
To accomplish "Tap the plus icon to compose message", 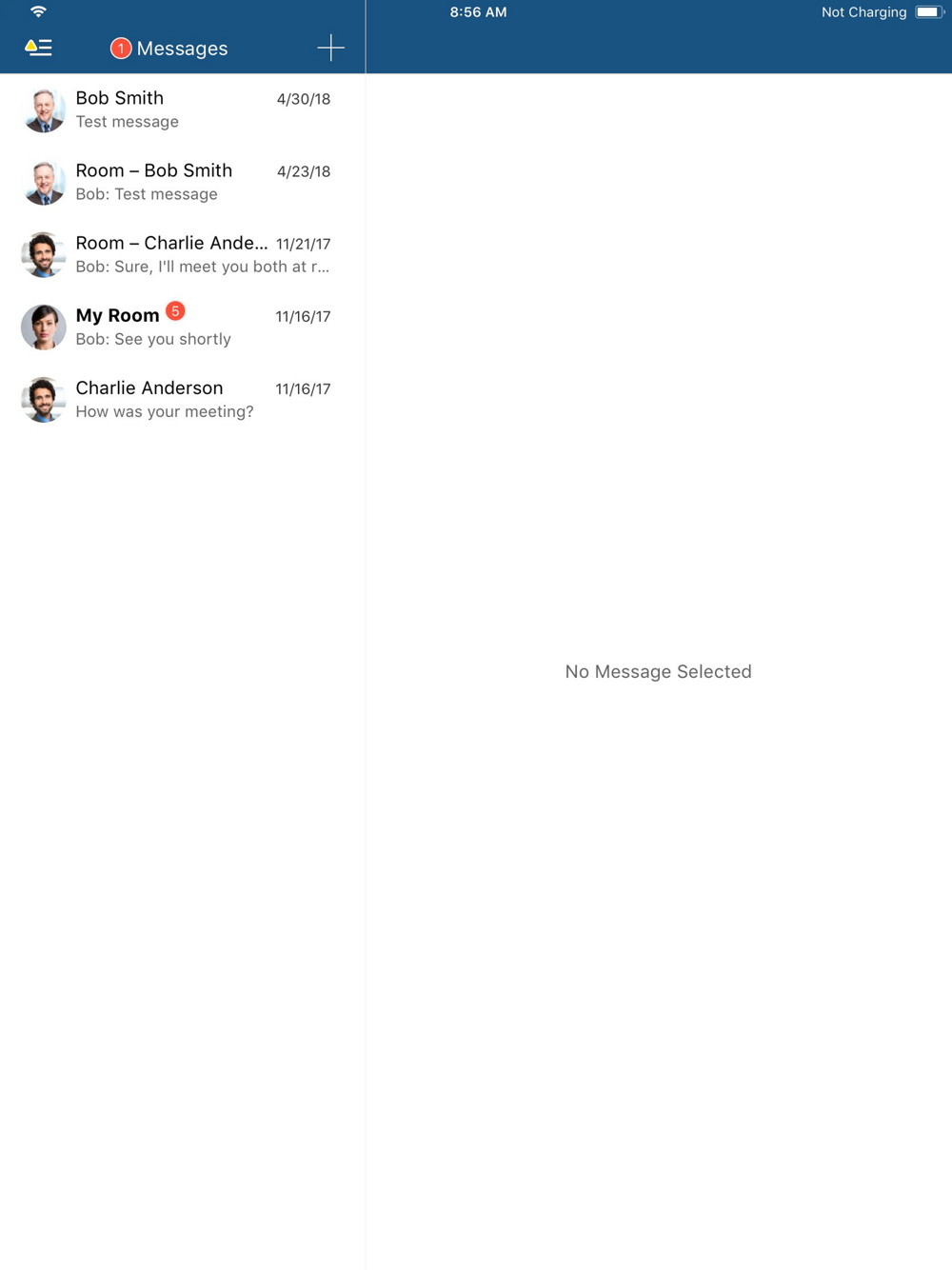I will click(330, 48).
